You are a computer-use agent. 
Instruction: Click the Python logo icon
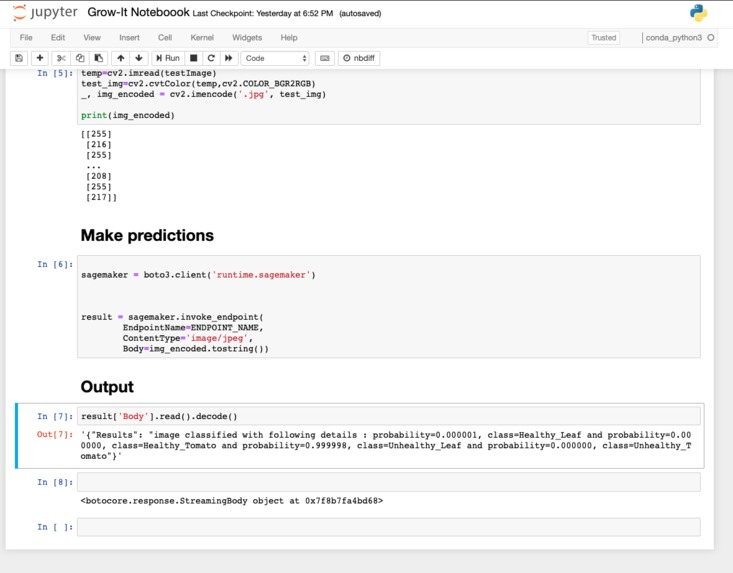click(698, 13)
